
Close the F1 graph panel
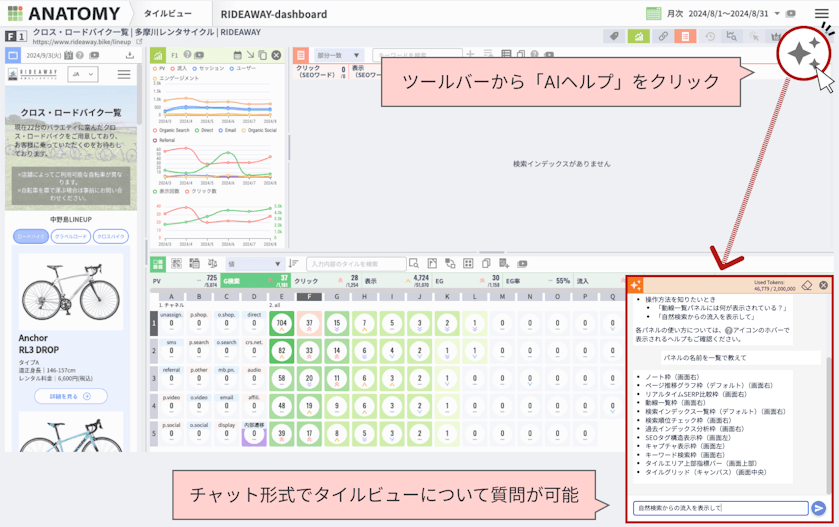[276, 55]
